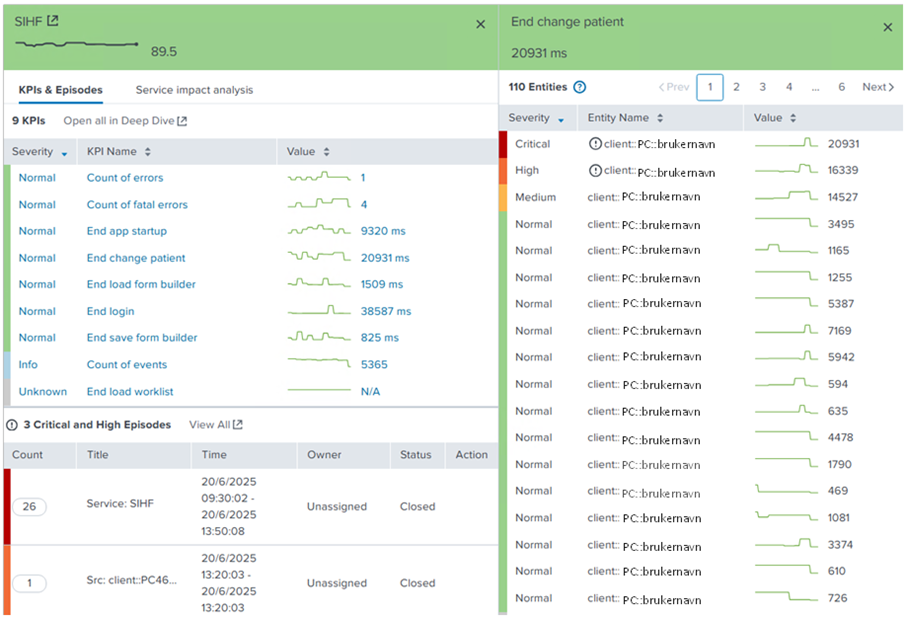Switch to KPIs & Episodes tab
This screenshot has width=907, height=618.
click(61, 90)
